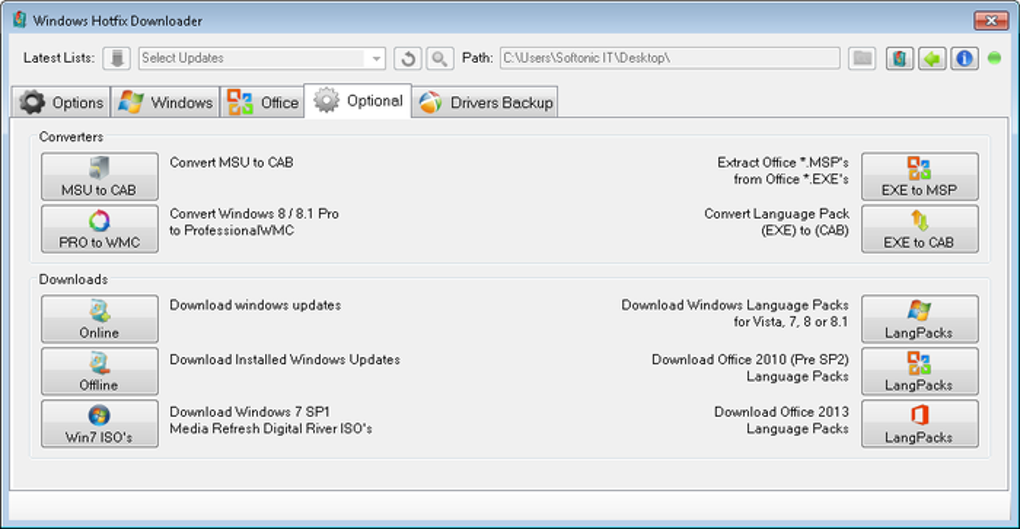This screenshot has width=1020, height=529.
Task: Click the 'Convert Language Pack' text
Action: tap(777, 214)
